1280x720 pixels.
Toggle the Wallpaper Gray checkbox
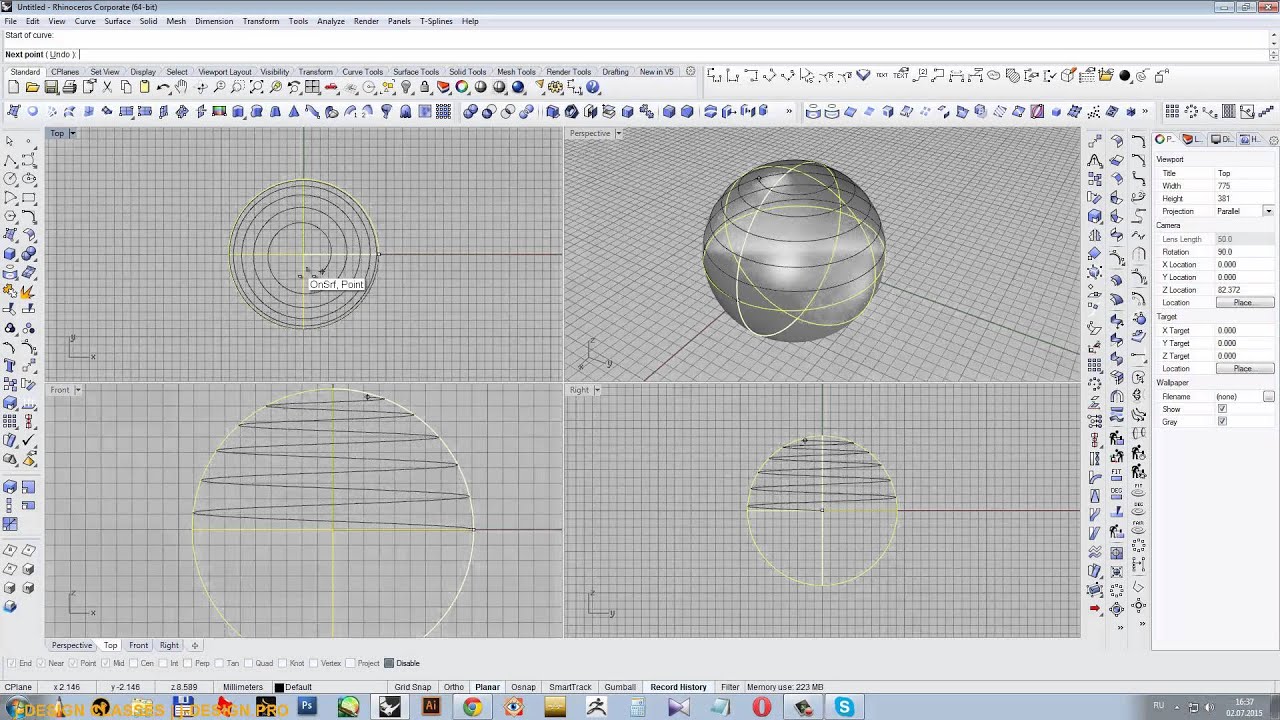pyautogui.click(x=1222, y=422)
